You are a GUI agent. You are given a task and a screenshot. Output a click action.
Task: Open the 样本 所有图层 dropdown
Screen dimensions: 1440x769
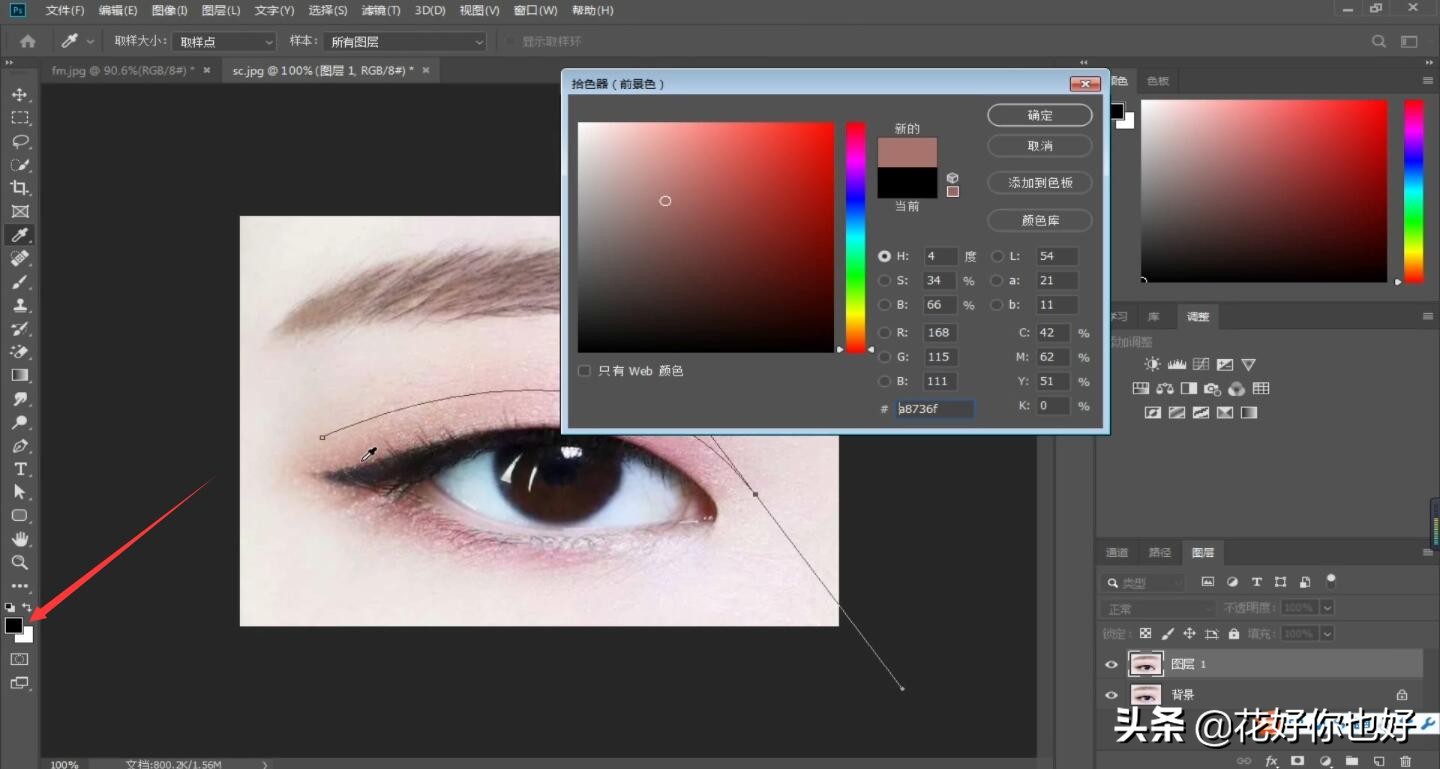pyautogui.click(x=405, y=42)
